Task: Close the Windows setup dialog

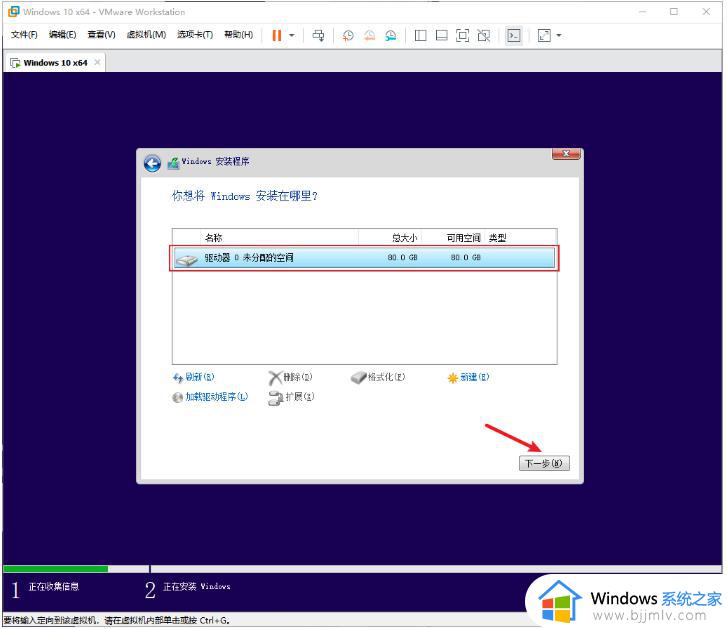Action: click(566, 153)
